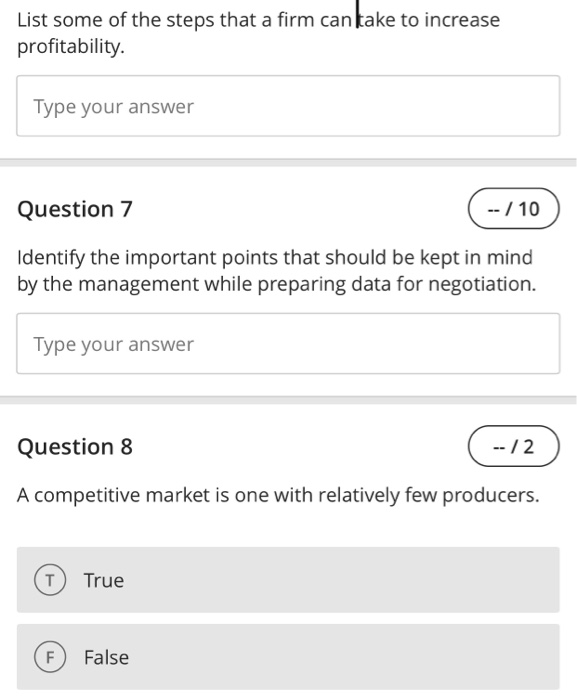The width and height of the screenshot is (577, 700).
Task: Click the '-- / 10' score badge
Action: 514,208
